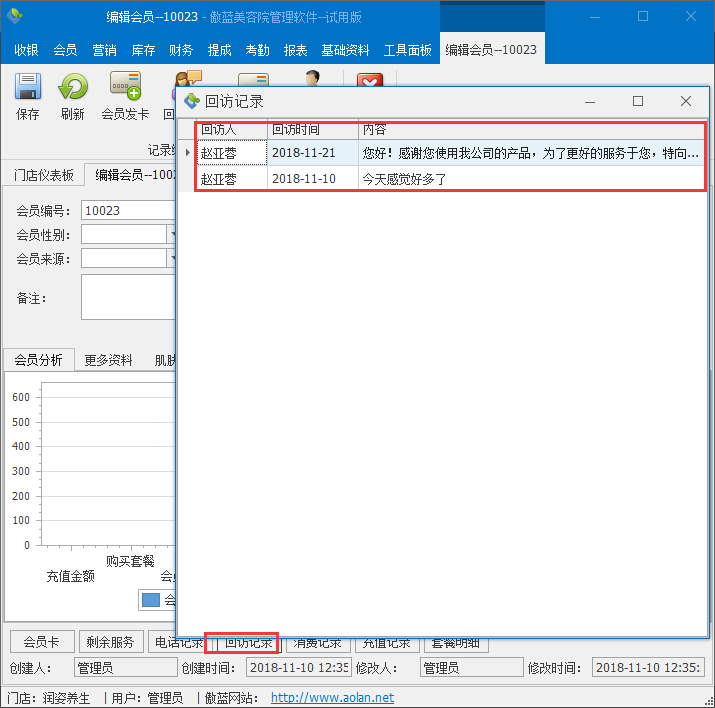Maximize the 回访记录 dialog
Image resolution: width=715 pixels, height=708 pixels.
[638, 101]
